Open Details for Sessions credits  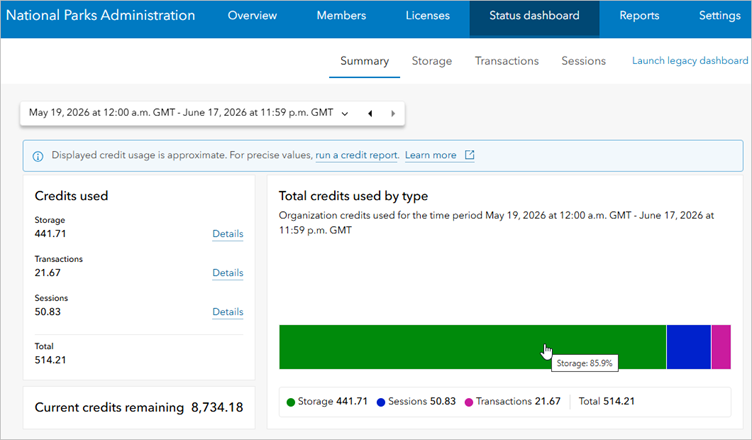coord(228,312)
